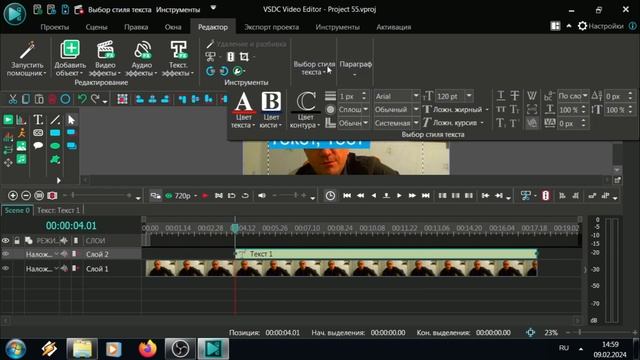The height and width of the screenshot is (360, 640).
Task: Click the Zoom out timeline minus icon
Action: [x=26, y=196]
